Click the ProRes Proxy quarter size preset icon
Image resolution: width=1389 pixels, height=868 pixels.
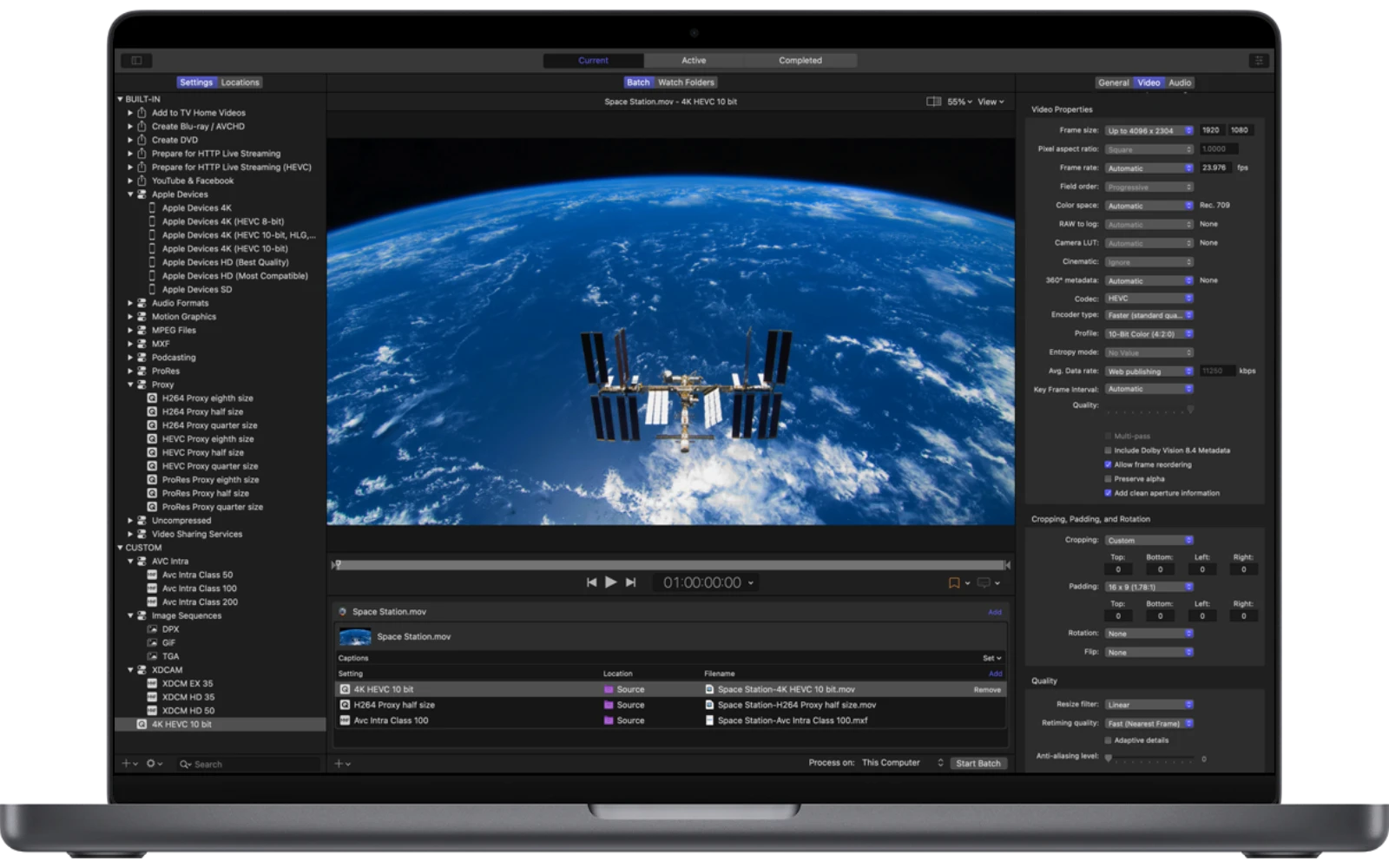[x=153, y=507]
